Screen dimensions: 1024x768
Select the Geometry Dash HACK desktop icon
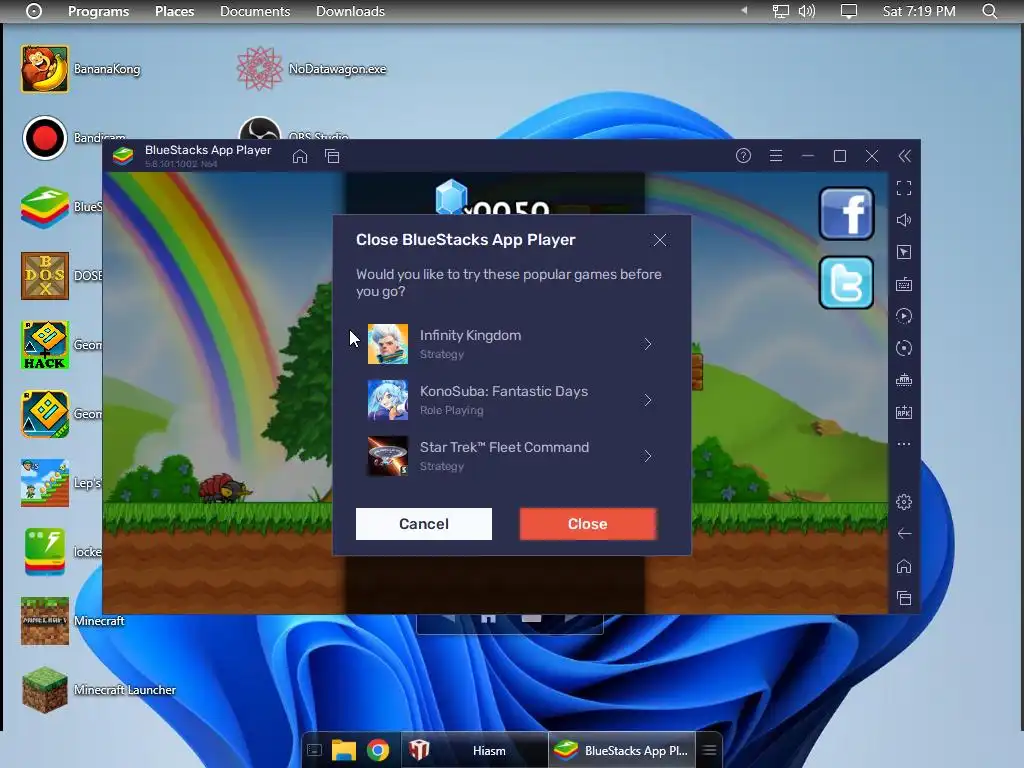(x=44, y=345)
